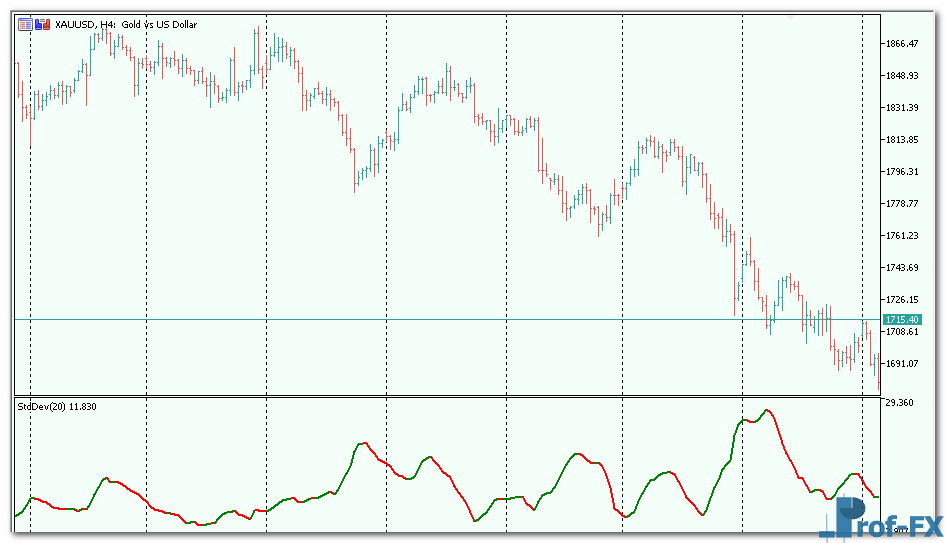Click the 1831.39 level on price scale
Screen dimensions: 946x543
click(902, 108)
